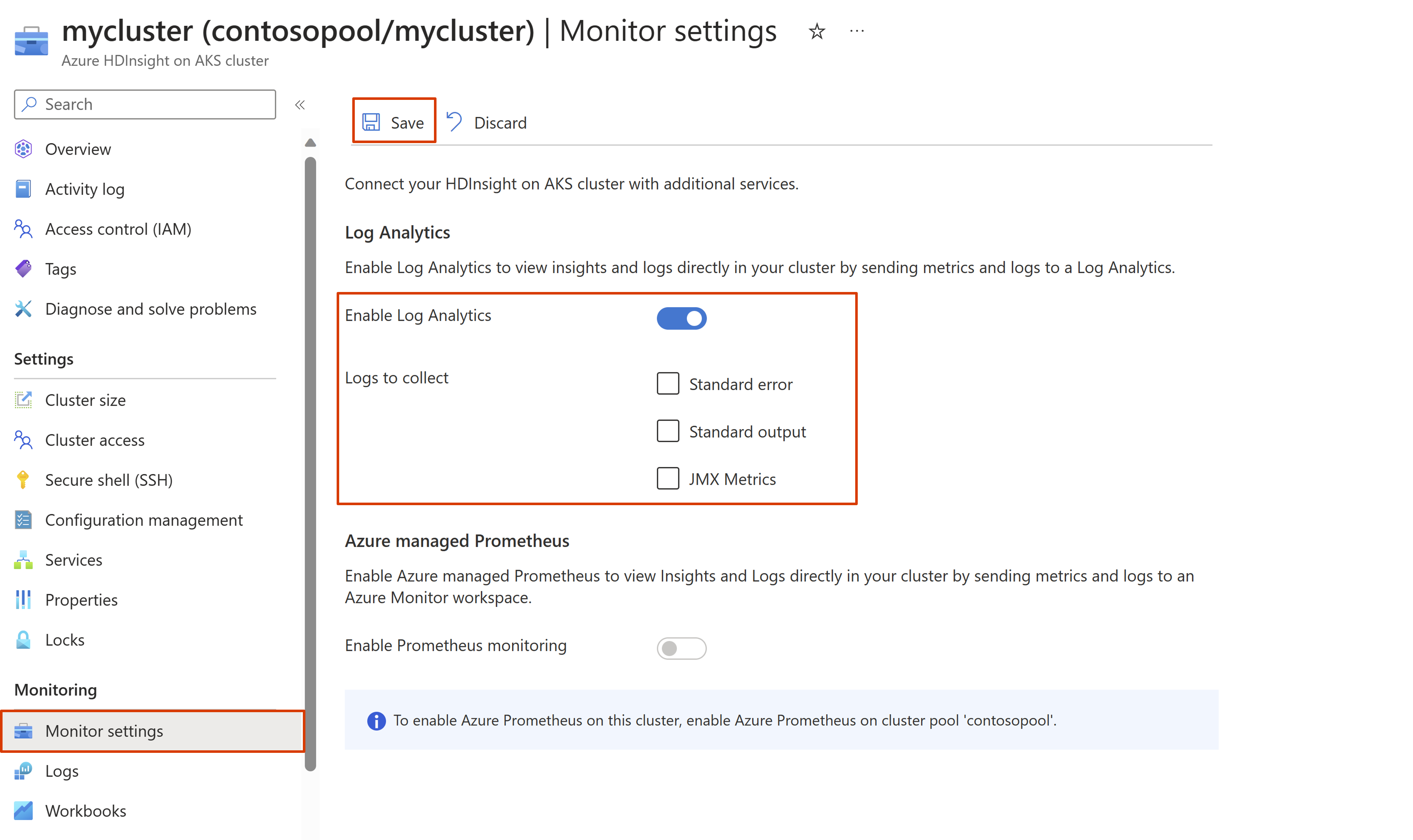Viewport: 1413px width, 840px height.
Task: Open Access control (IAM) via its icon
Action: 23,229
